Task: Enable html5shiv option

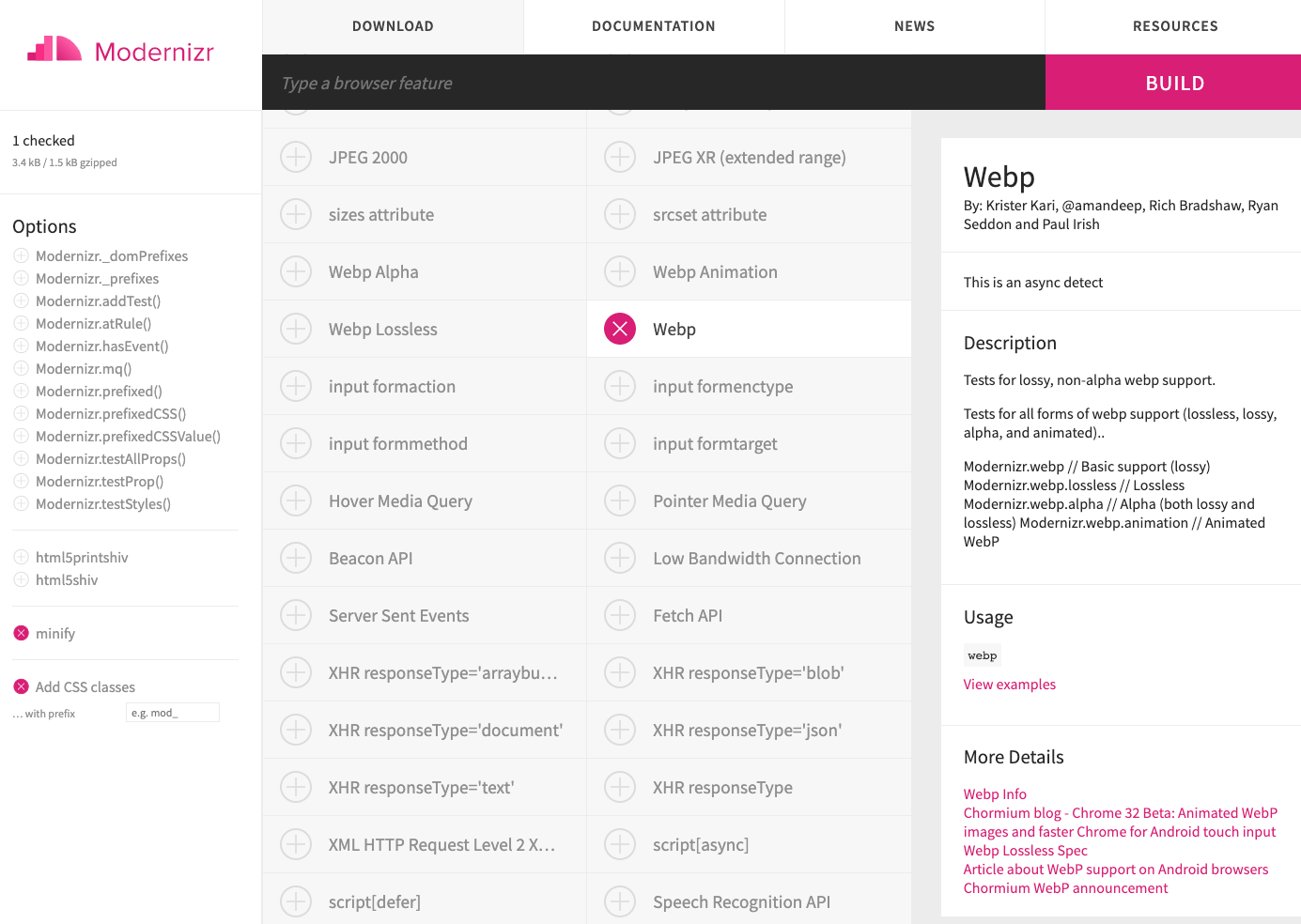Action: pos(21,579)
